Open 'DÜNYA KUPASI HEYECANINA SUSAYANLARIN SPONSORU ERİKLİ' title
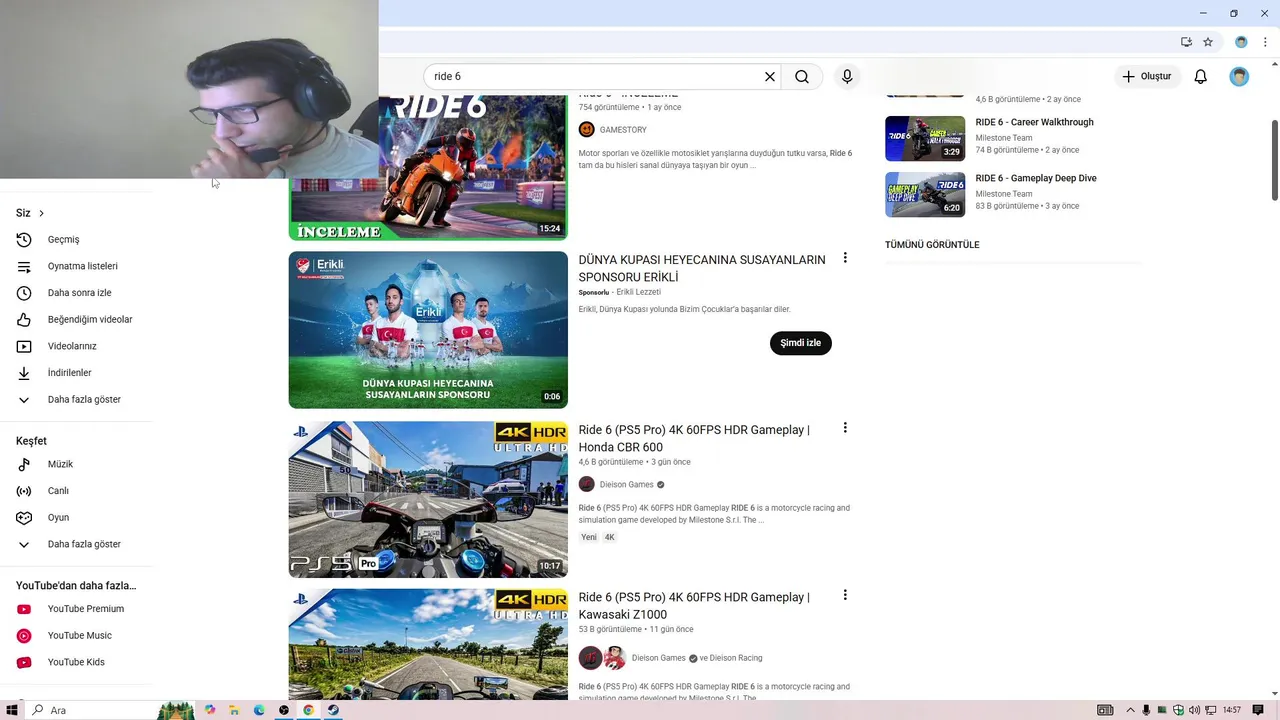Screen dimensions: 1280x720 (x=702, y=268)
